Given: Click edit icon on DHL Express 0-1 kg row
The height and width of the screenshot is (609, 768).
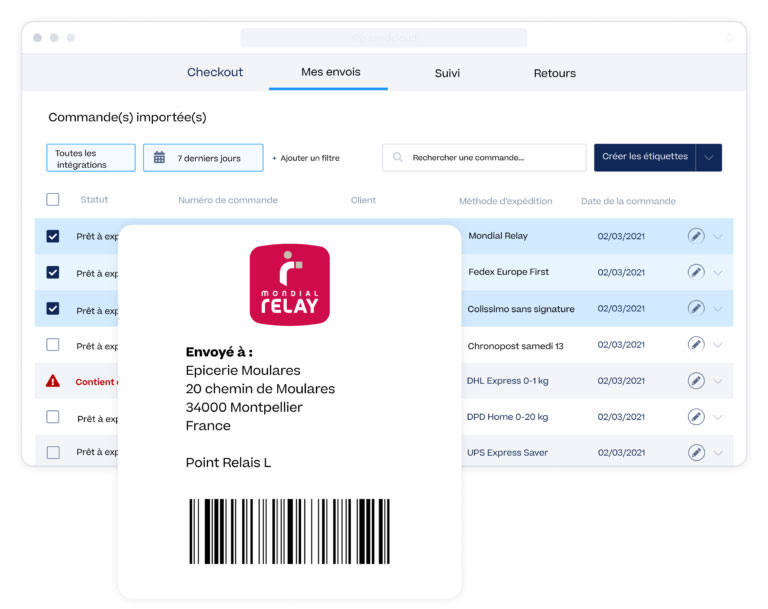Looking at the screenshot, I should point(696,381).
